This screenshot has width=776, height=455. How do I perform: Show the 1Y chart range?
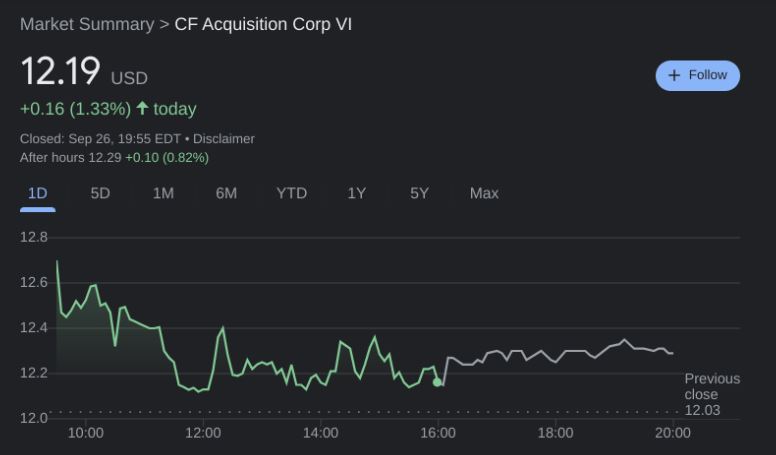[x=356, y=193]
